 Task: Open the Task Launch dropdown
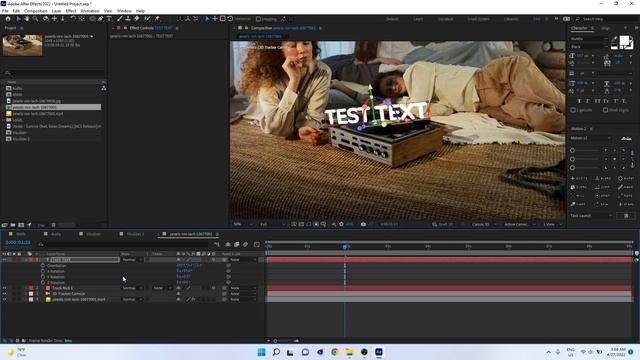pyautogui.click(x=591, y=216)
